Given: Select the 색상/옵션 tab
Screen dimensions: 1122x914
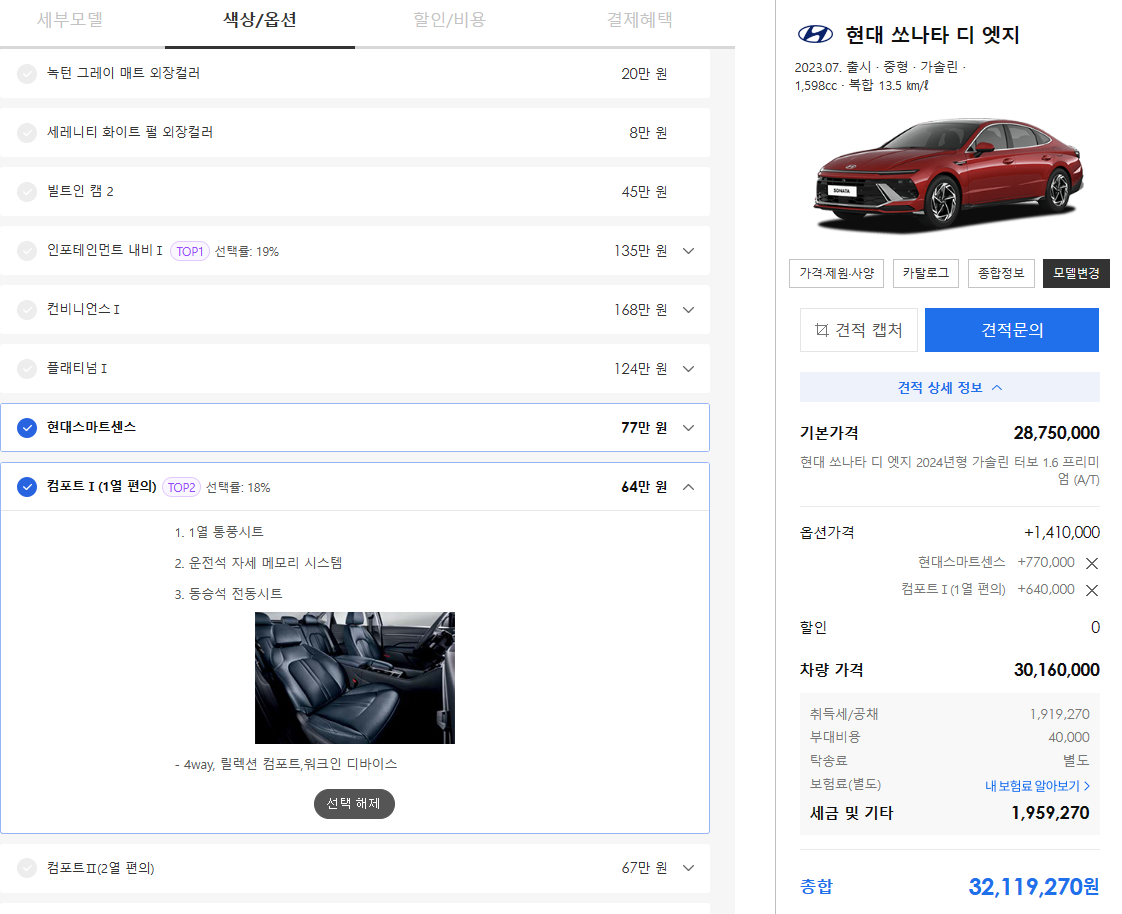Looking at the screenshot, I should (260, 20).
